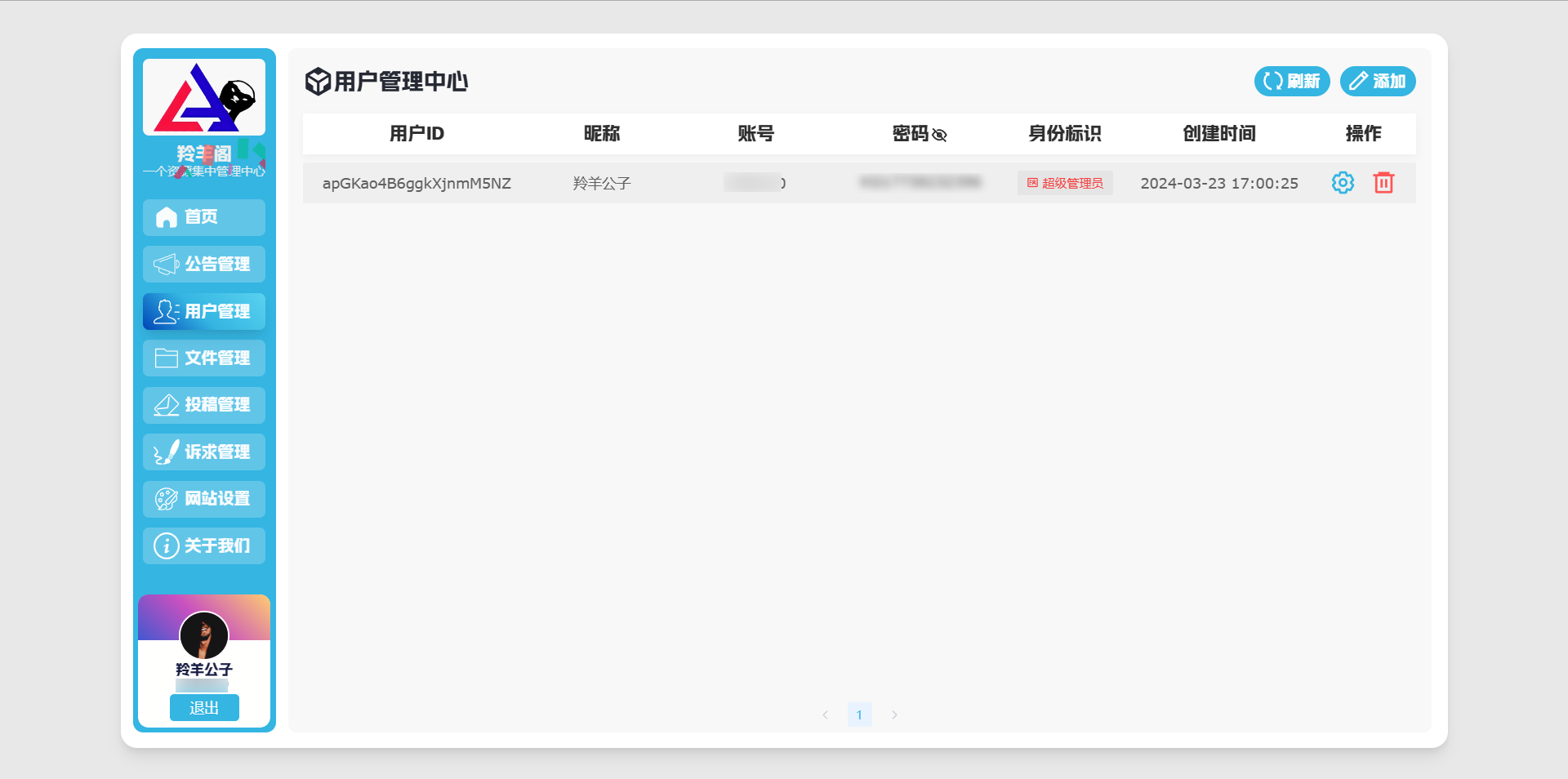Viewport: 1568px width, 779px height.
Task: Click 退出 to log out
Action: coord(204,708)
